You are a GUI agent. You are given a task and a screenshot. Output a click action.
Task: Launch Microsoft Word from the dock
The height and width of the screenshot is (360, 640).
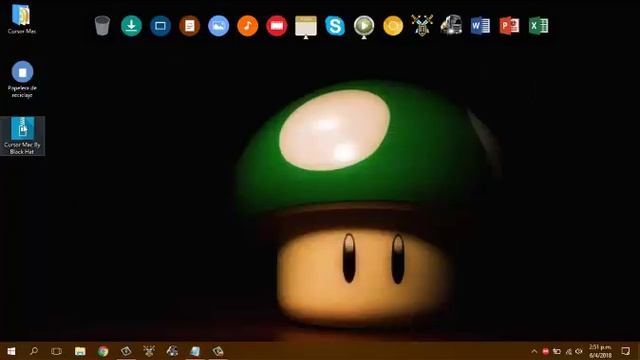point(480,26)
